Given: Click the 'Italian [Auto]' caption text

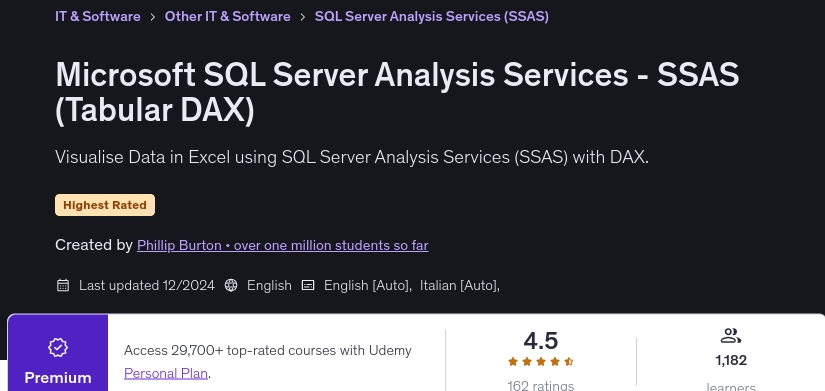Looking at the screenshot, I should 460,285.
